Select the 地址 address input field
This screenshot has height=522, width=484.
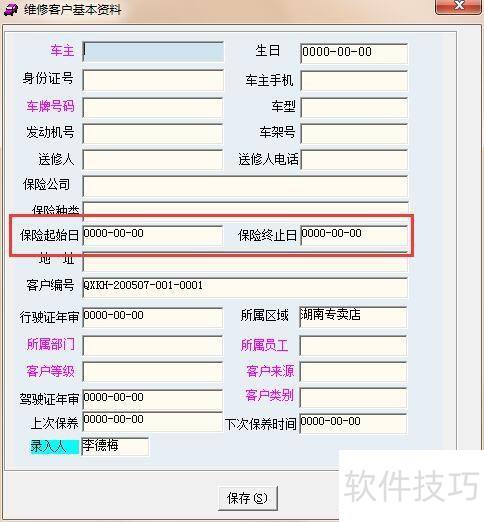point(245,262)
